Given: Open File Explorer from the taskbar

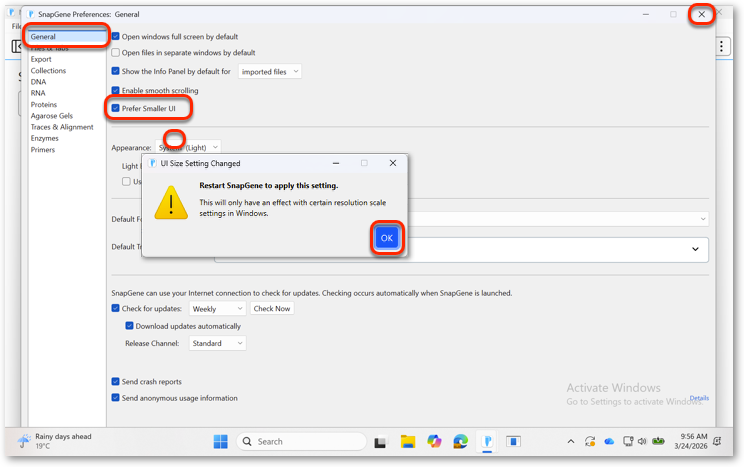Looking at the screenshot, I should coord(408,442).
